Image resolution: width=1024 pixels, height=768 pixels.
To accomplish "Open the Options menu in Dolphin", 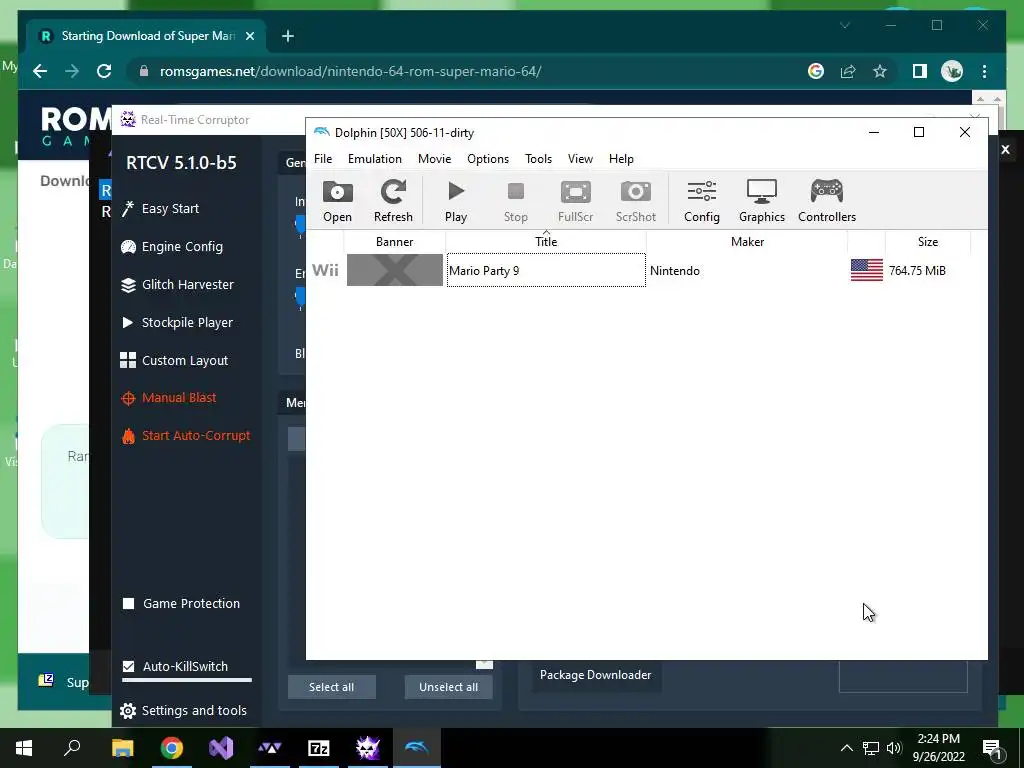I will pos(487,159).
